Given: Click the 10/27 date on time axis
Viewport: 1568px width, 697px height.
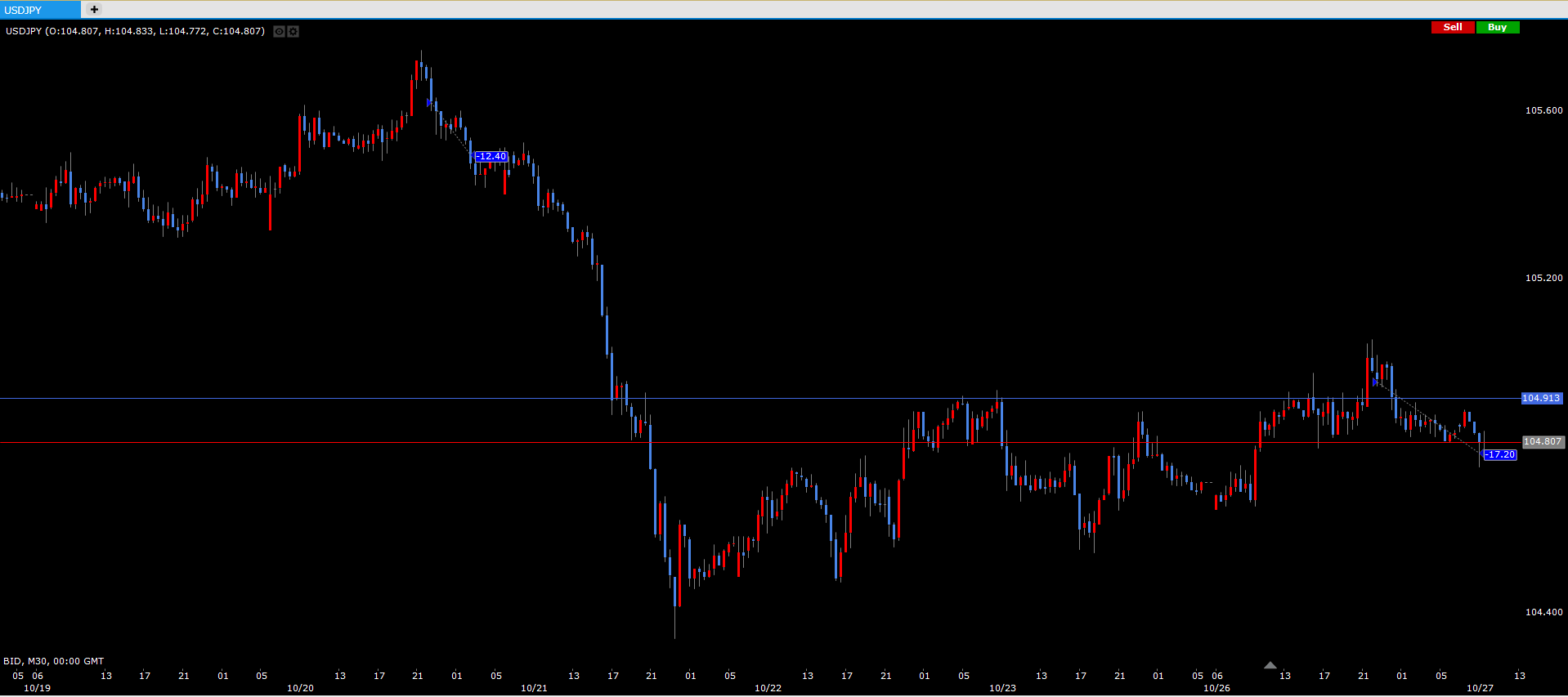Looking at the screenshot, I should point(1480,688).
